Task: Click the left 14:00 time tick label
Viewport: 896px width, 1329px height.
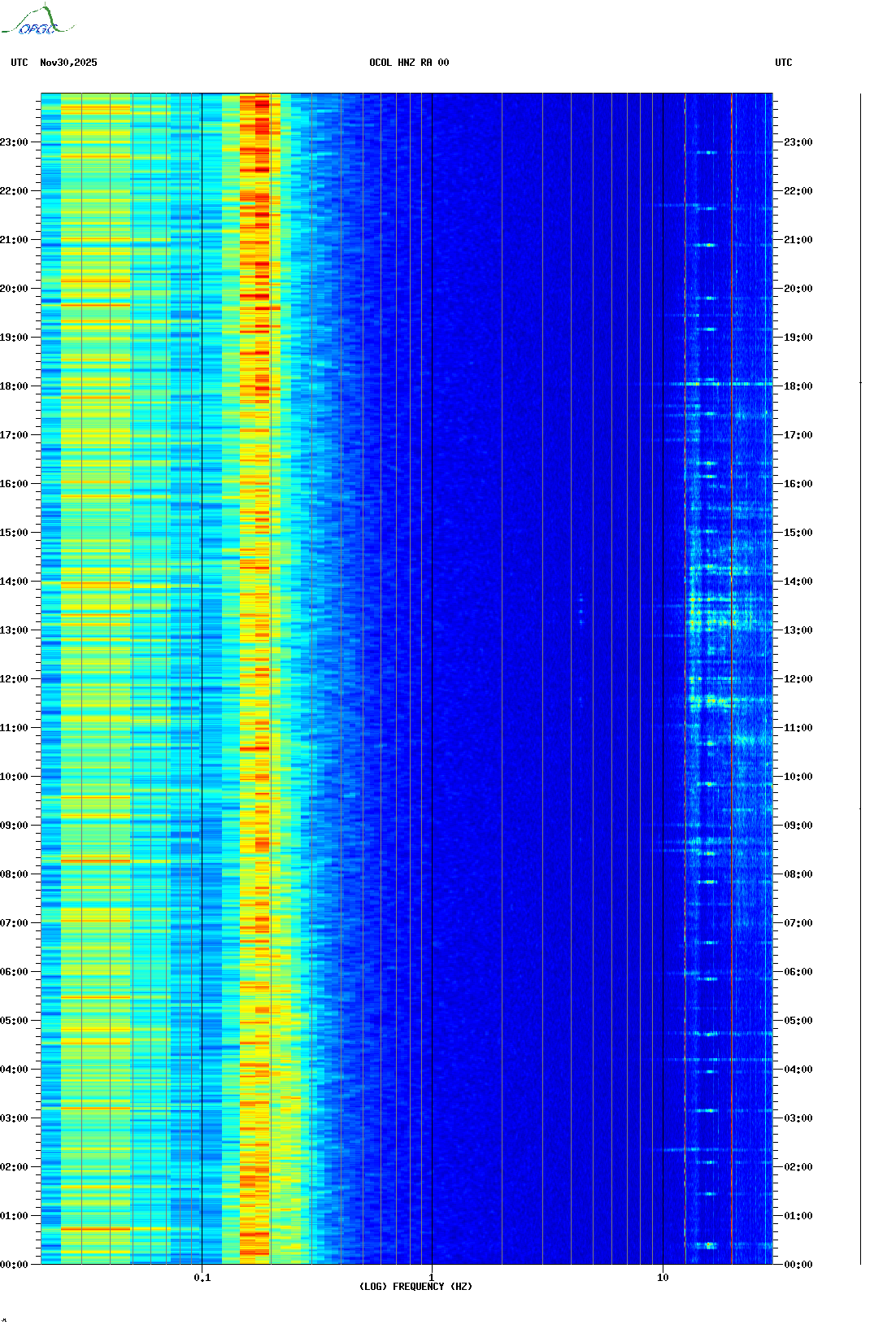Action: pyautogui.click(x=14, y=582)
